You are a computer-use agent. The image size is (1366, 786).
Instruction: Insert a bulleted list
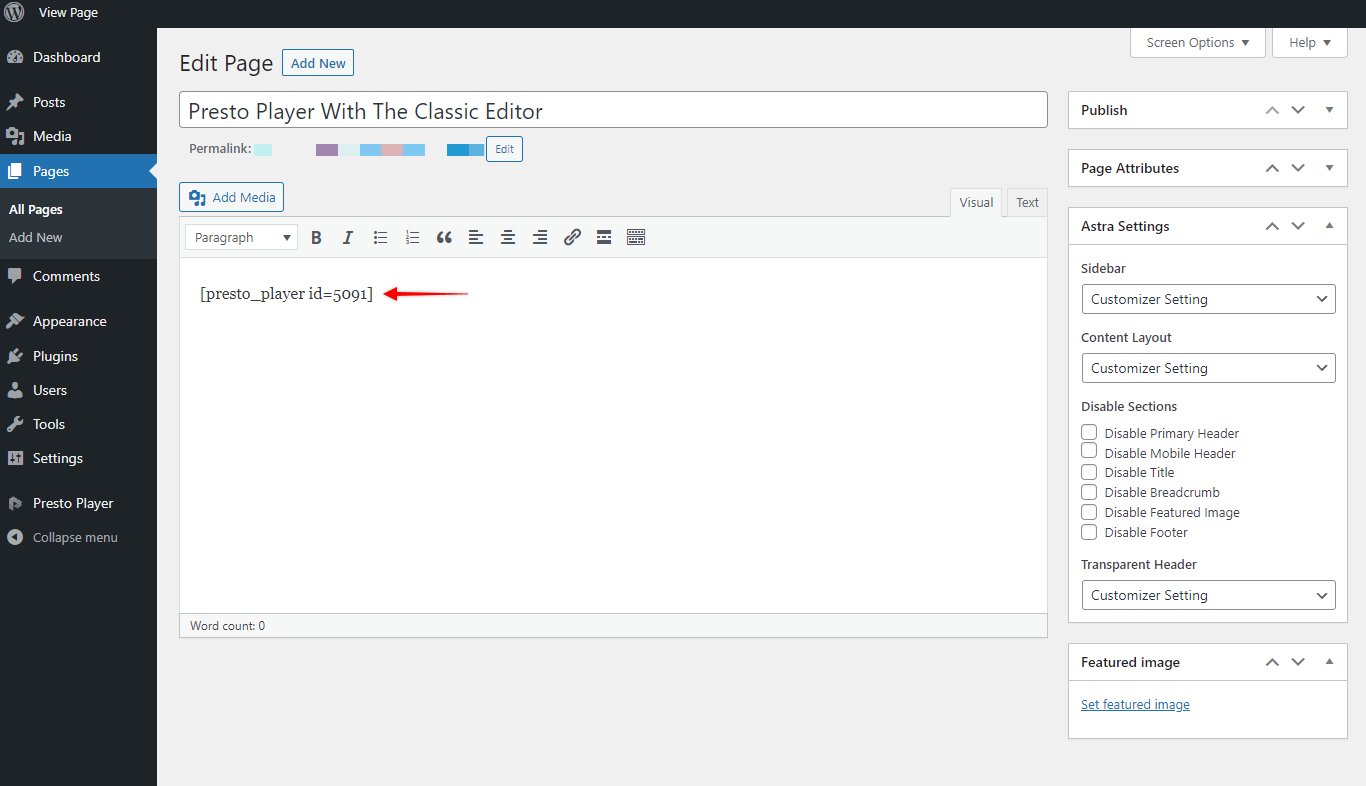click(x=380, y=237)
